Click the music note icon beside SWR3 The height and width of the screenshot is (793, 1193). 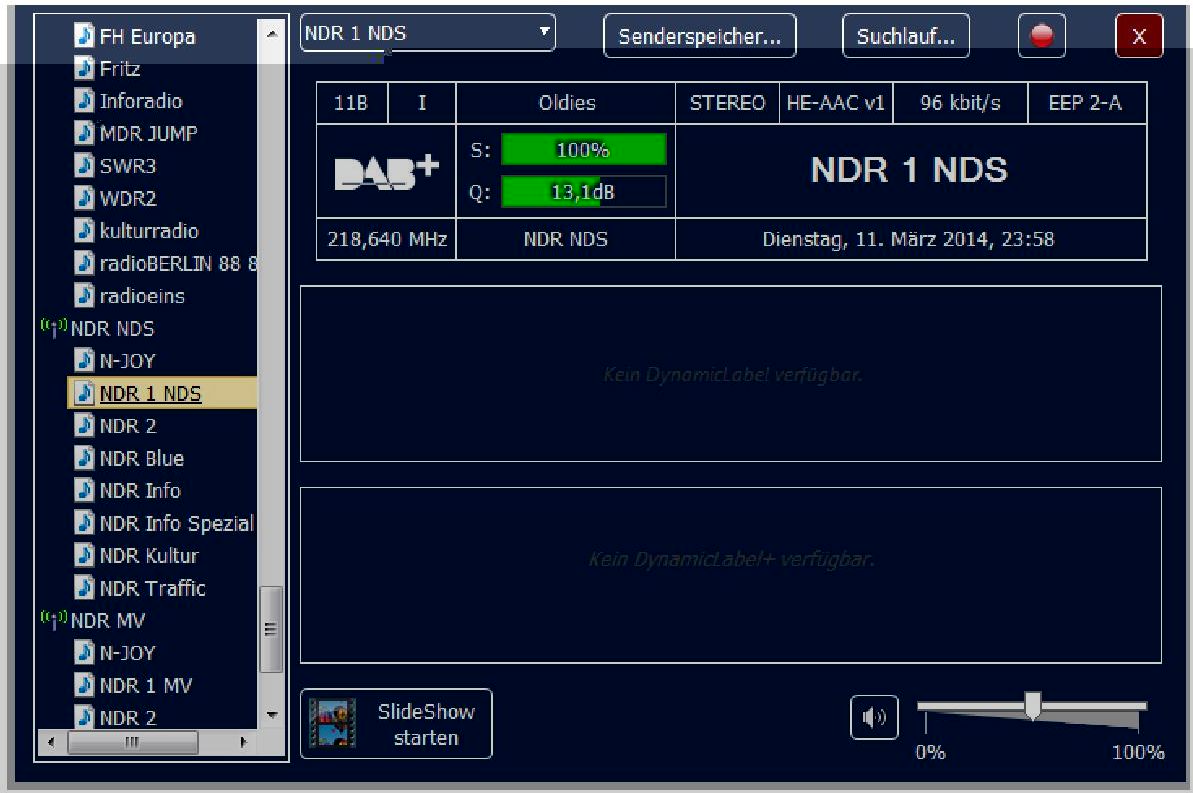pos(85,166)
